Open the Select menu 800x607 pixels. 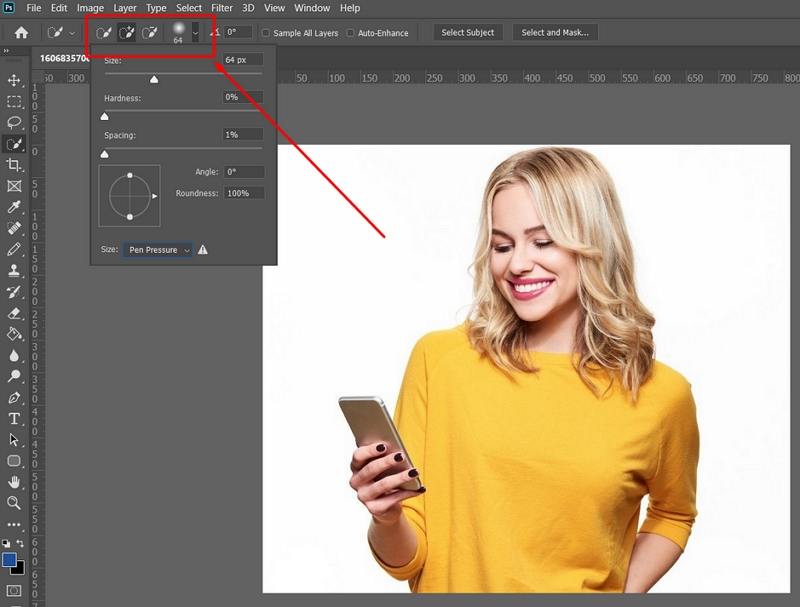coord(189,8)
